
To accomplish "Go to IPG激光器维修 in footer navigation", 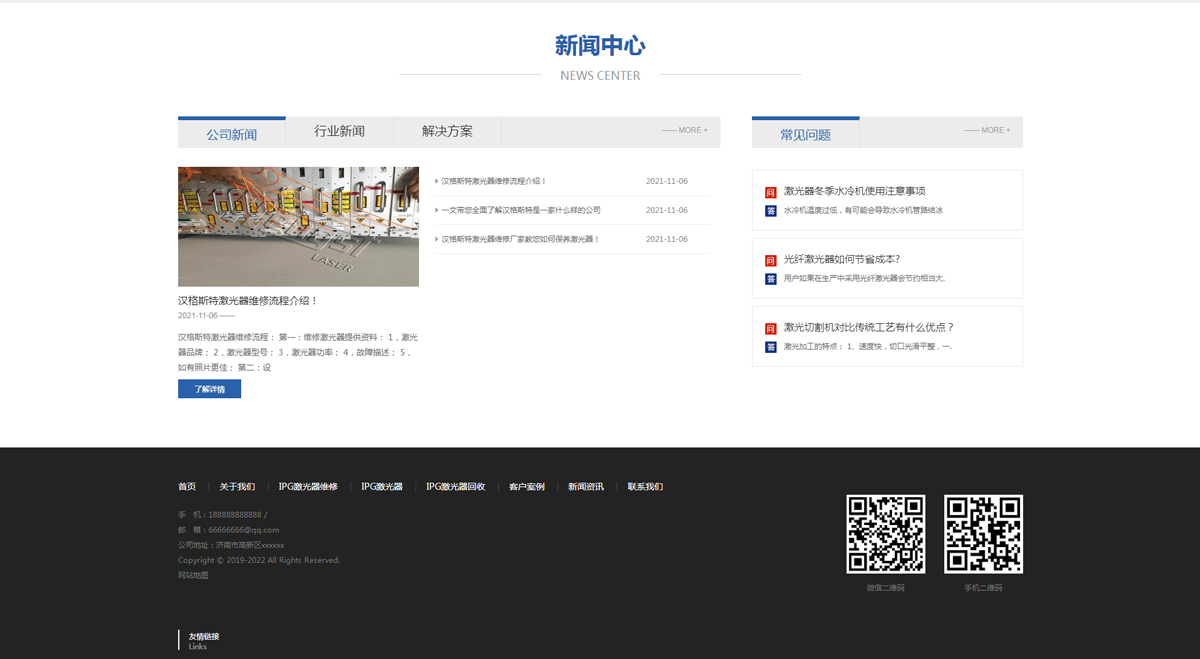I will 308,487.
